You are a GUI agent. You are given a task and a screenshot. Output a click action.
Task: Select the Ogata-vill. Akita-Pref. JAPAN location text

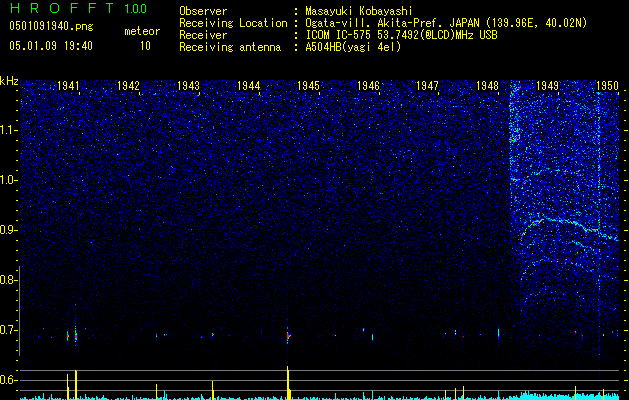coord(446,23)
